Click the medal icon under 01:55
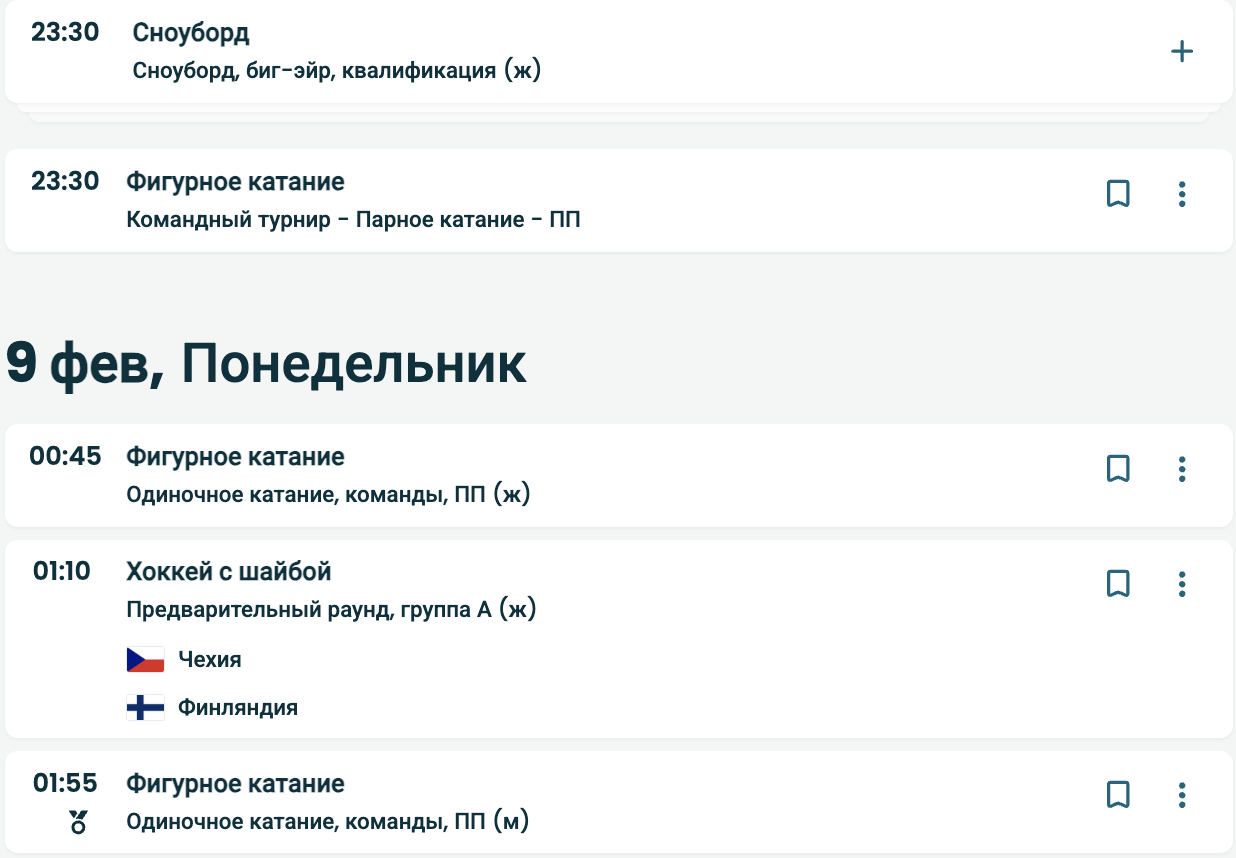Viewport: 1236px width, 858px height. (78, 823)
